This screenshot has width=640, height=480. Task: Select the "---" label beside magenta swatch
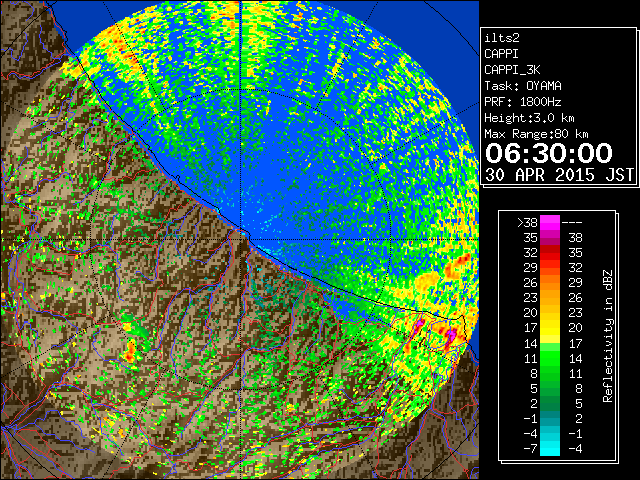coord(572,223)
